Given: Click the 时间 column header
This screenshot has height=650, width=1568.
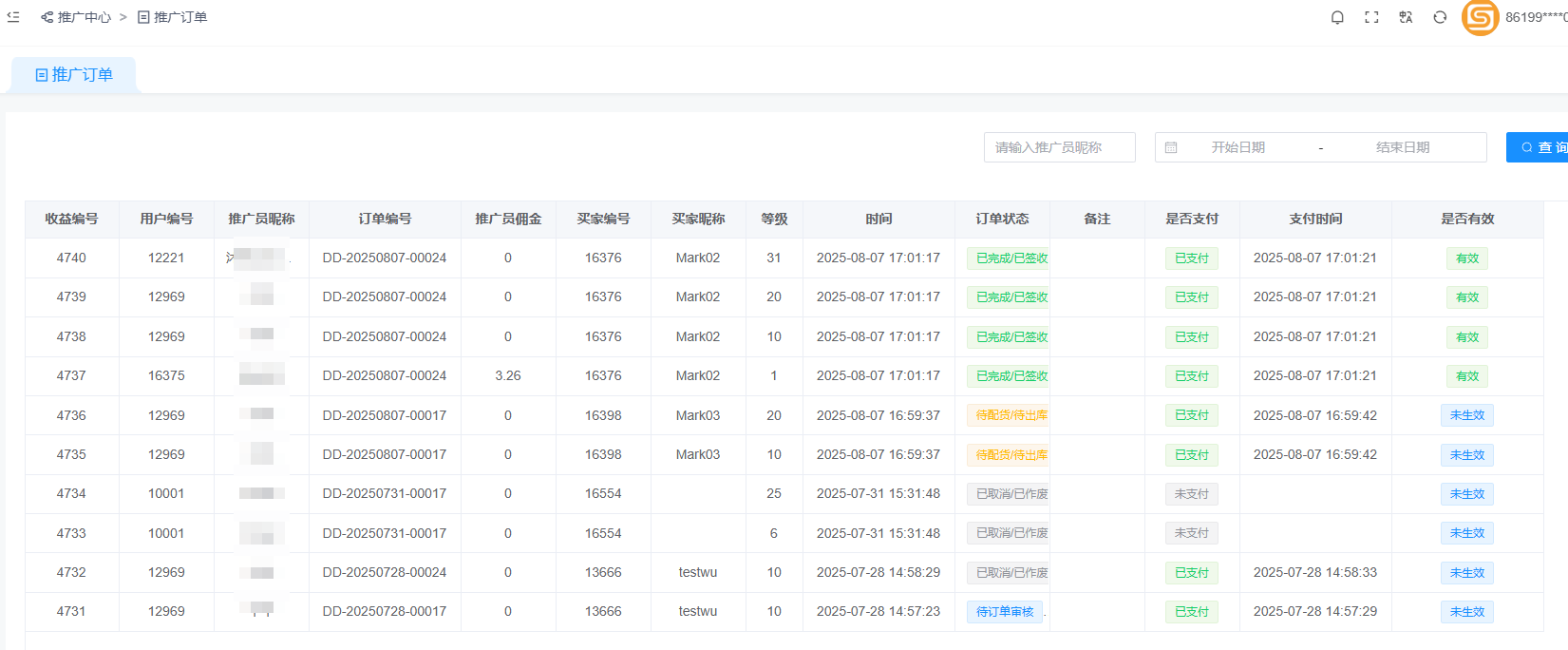Looking at the screenshot, I should (878, 219).
